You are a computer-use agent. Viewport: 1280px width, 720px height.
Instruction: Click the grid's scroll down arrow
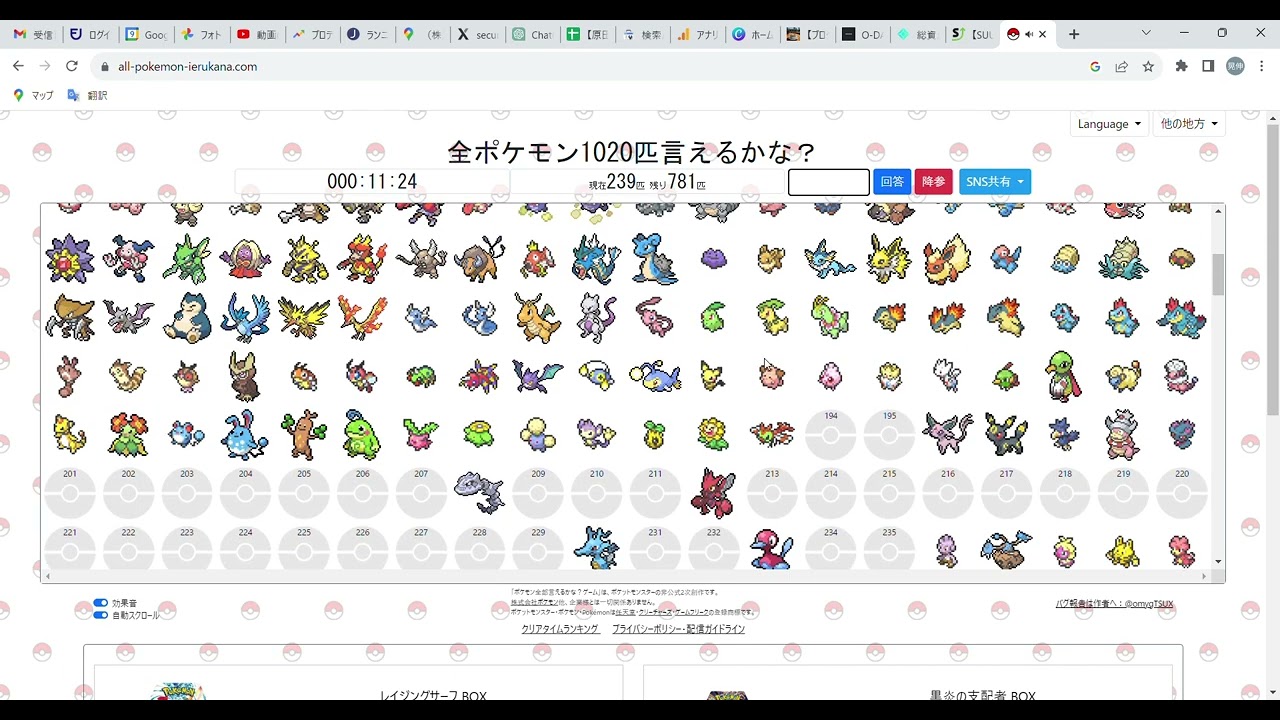coord(1218,562)
